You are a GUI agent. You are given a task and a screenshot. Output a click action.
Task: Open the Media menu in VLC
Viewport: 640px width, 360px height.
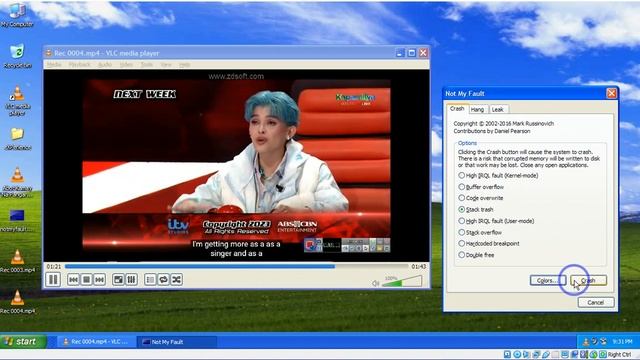coord(54,64)
